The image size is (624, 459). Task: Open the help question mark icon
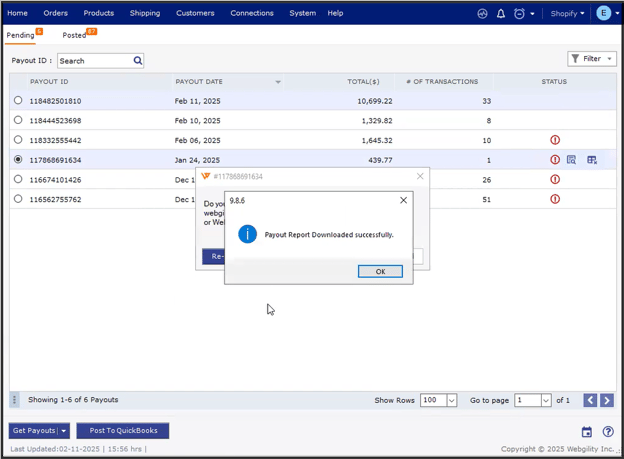click(x=607, y=432)
